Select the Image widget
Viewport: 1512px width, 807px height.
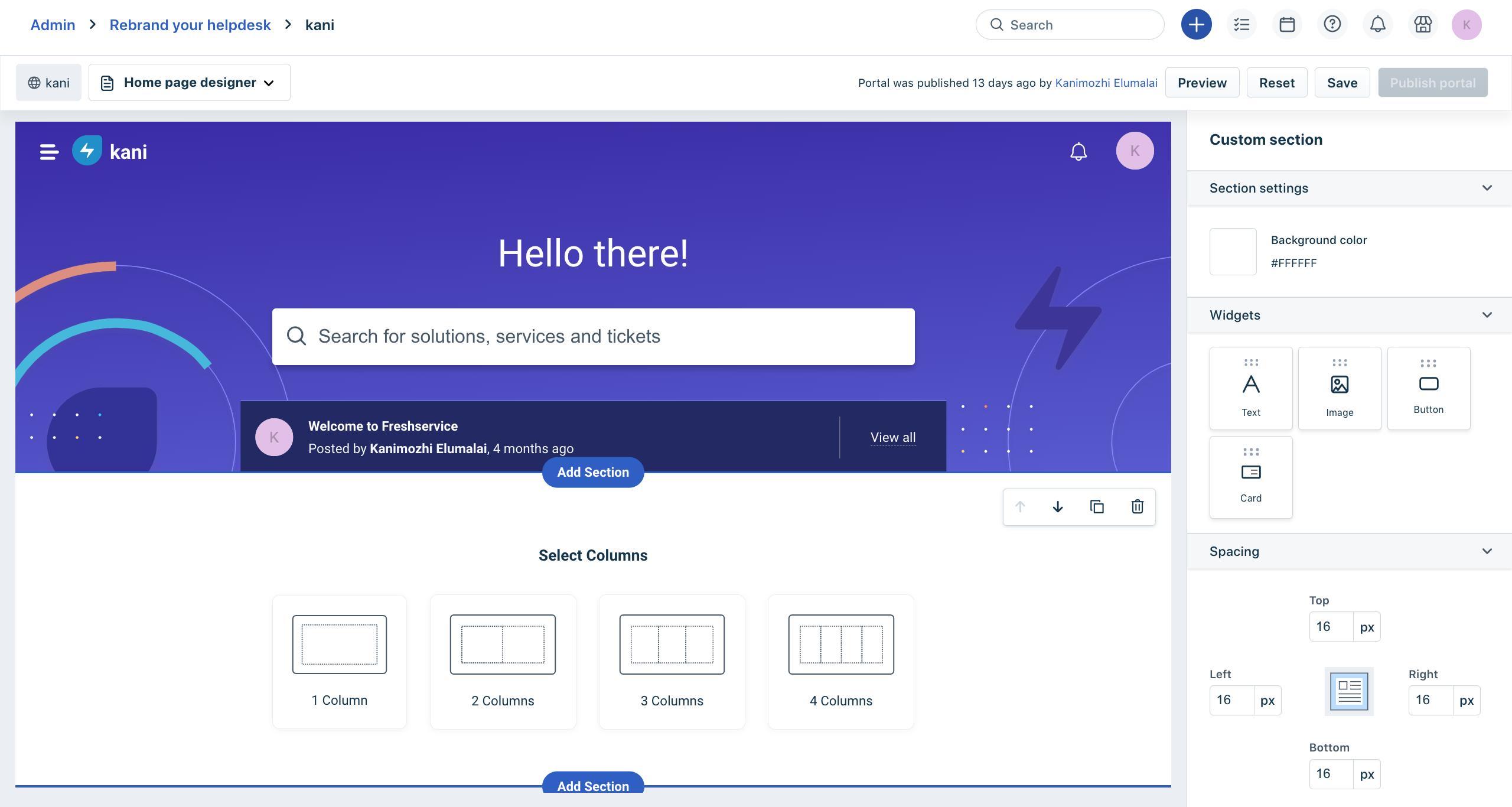[1339, 388]
